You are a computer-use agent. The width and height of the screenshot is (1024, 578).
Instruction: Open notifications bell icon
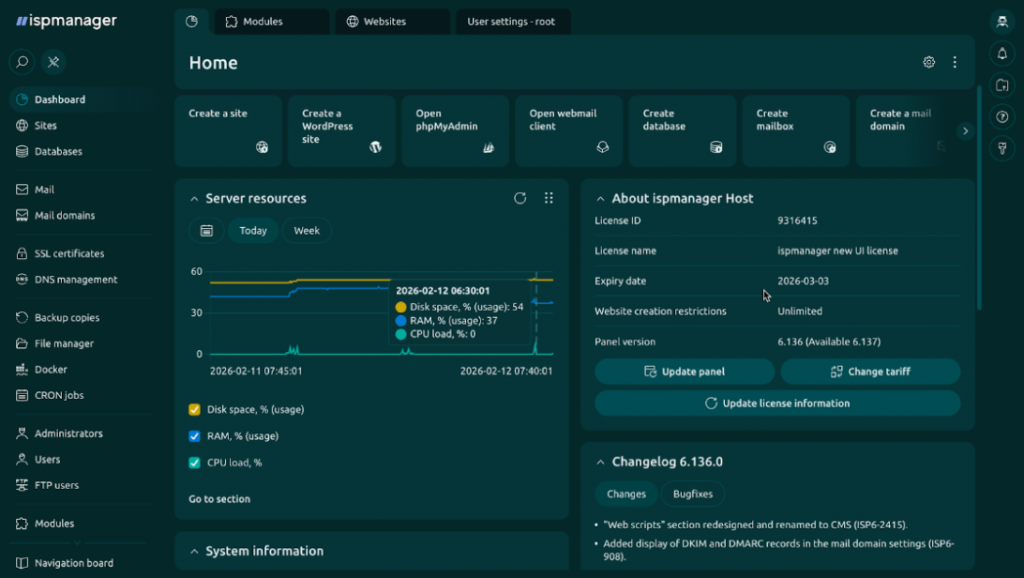tap(1001, 54)
